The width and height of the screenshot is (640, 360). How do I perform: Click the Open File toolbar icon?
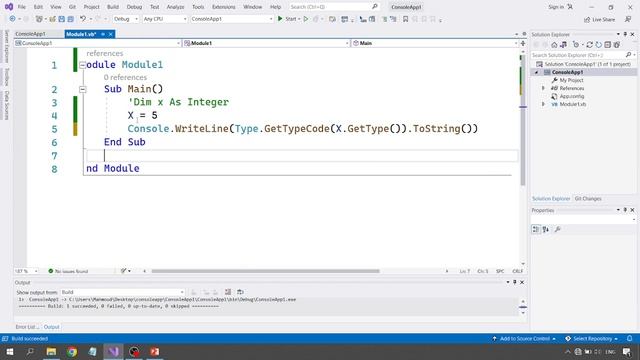tap(52, 19)
